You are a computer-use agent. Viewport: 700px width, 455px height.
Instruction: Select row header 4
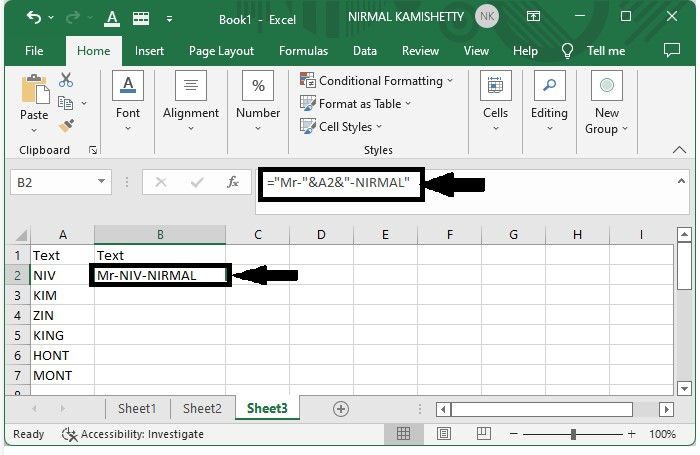pos(18,316)
